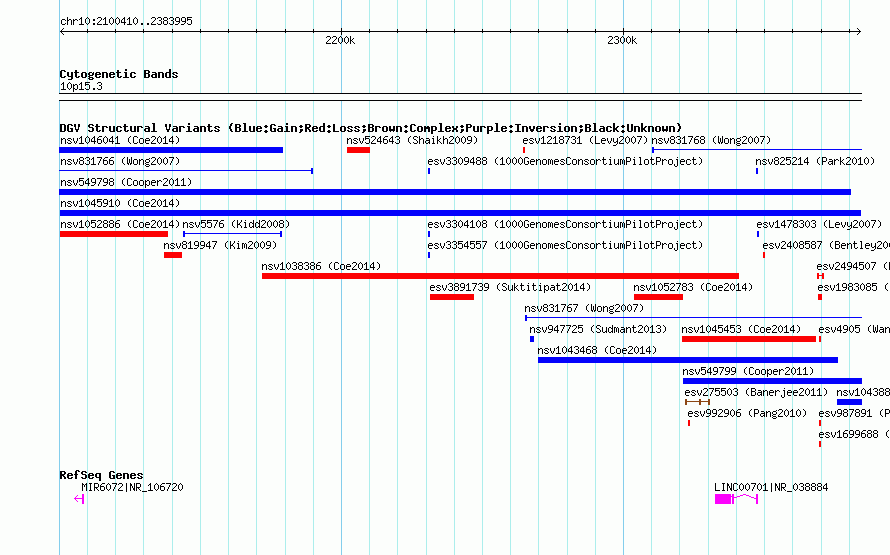Click the DGV Structural Variants track title
The height and width of the screenshot is (555, 890).
point(370,128)
